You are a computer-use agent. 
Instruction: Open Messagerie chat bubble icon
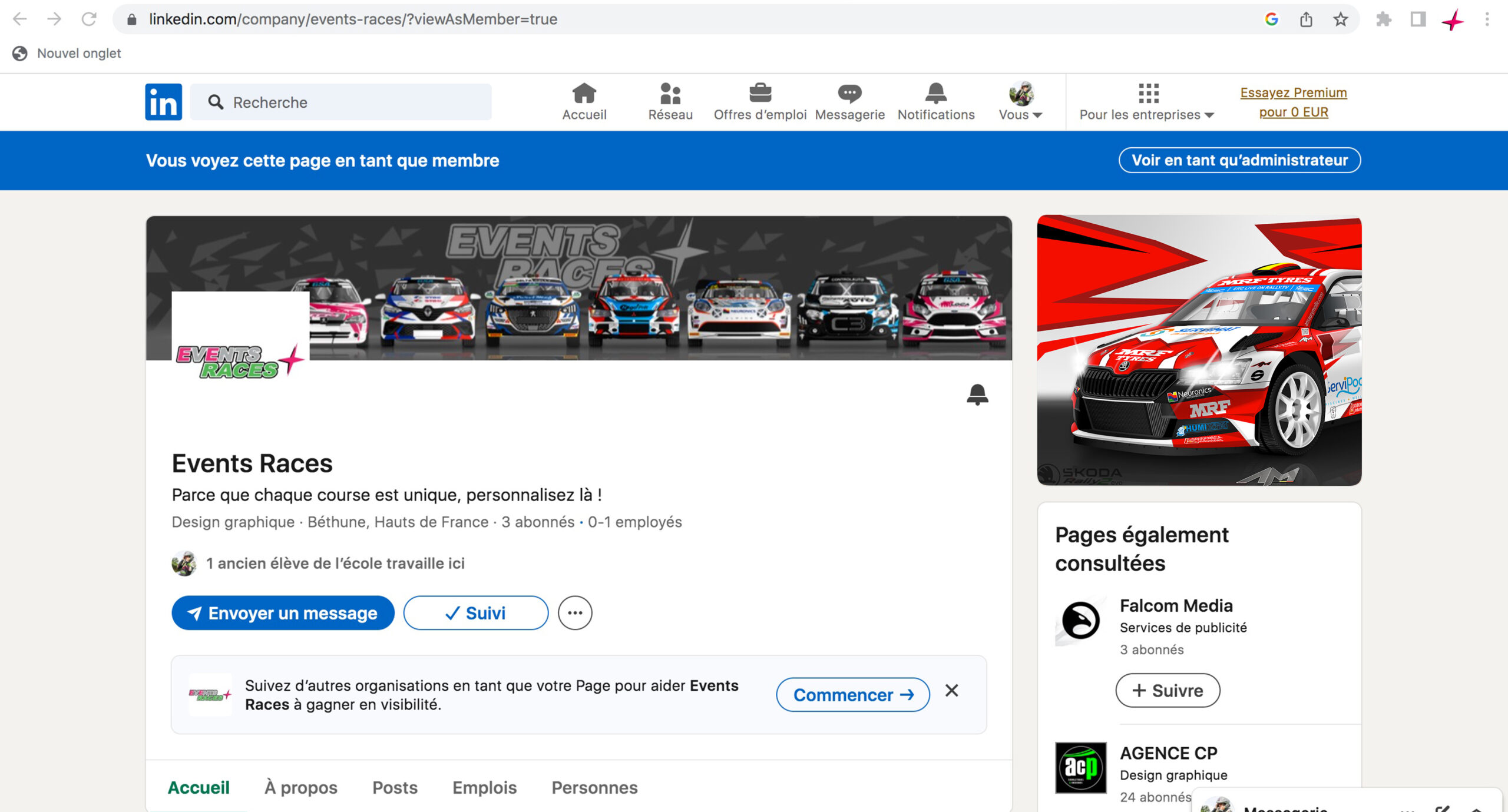coord(849,102)
